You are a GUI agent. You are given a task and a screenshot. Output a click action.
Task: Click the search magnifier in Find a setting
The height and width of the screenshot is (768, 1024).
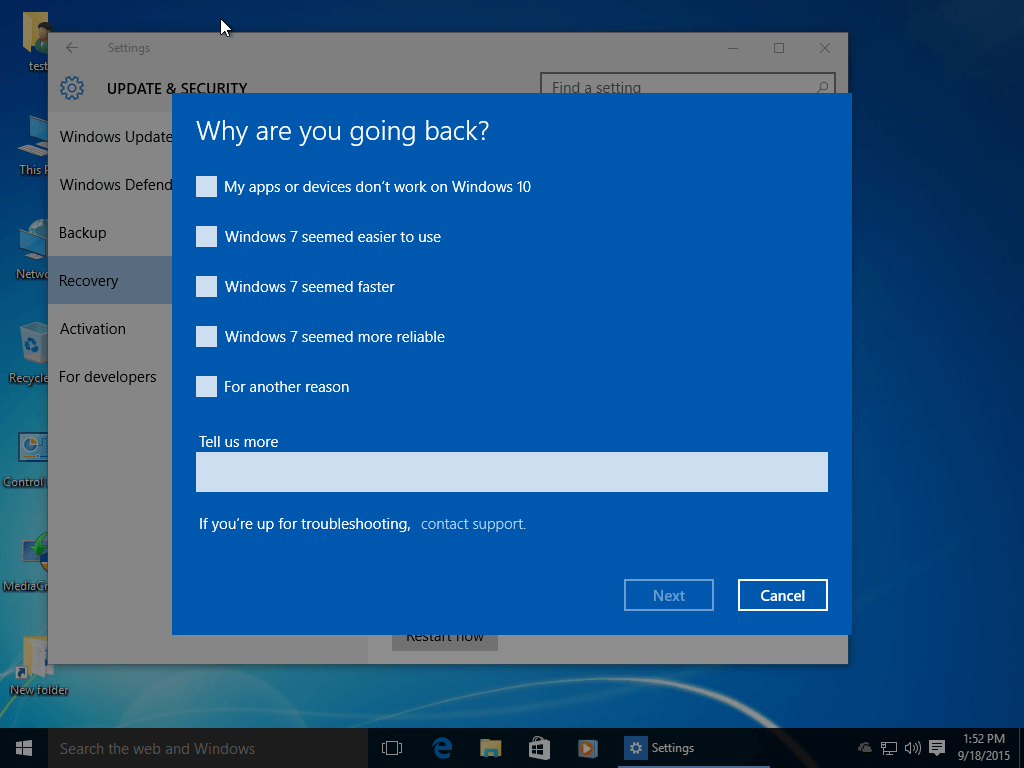pyautogui.click(x=822, y=87)
